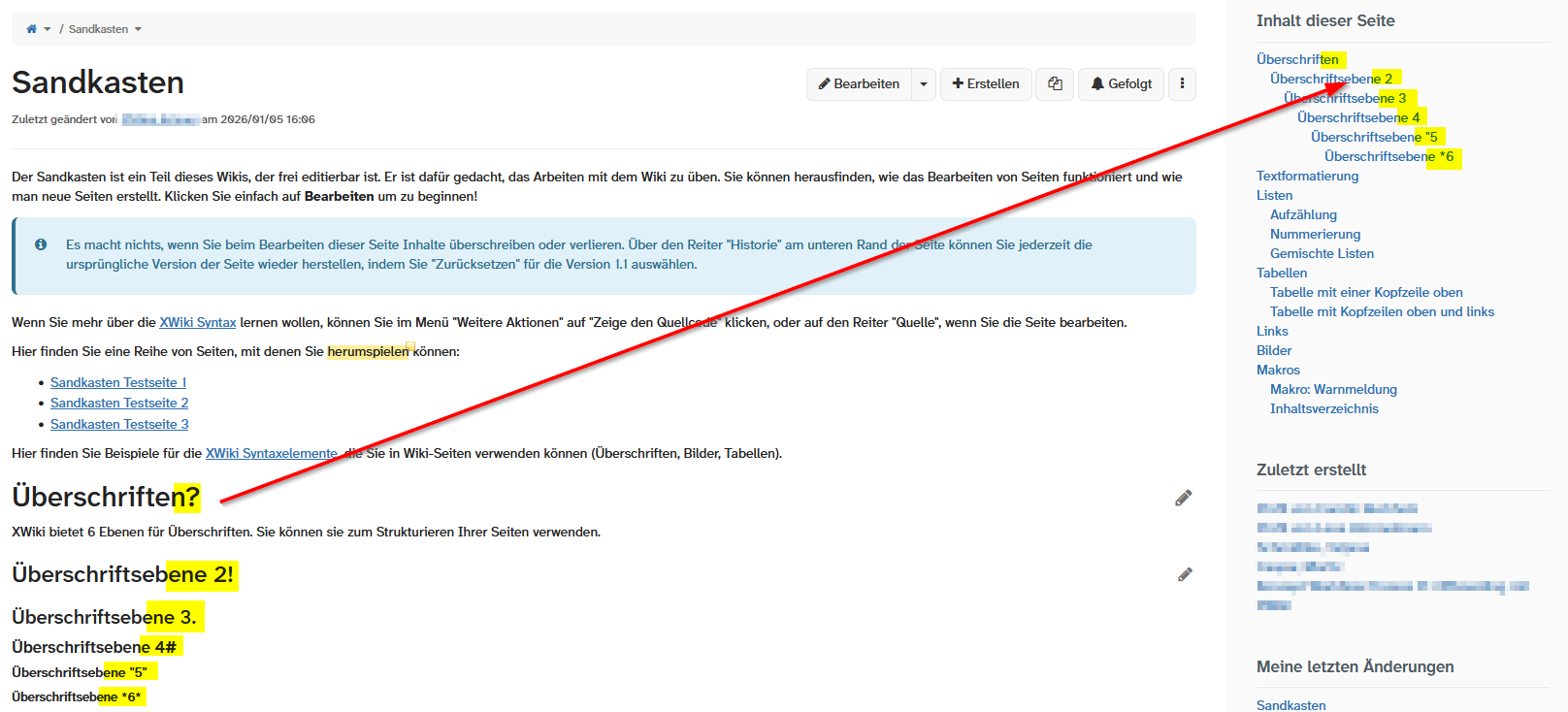Viewport: 1568px width, 712px height.
Task: Expand the home breadcrumb dropdown caret
Action: [48, 29]
